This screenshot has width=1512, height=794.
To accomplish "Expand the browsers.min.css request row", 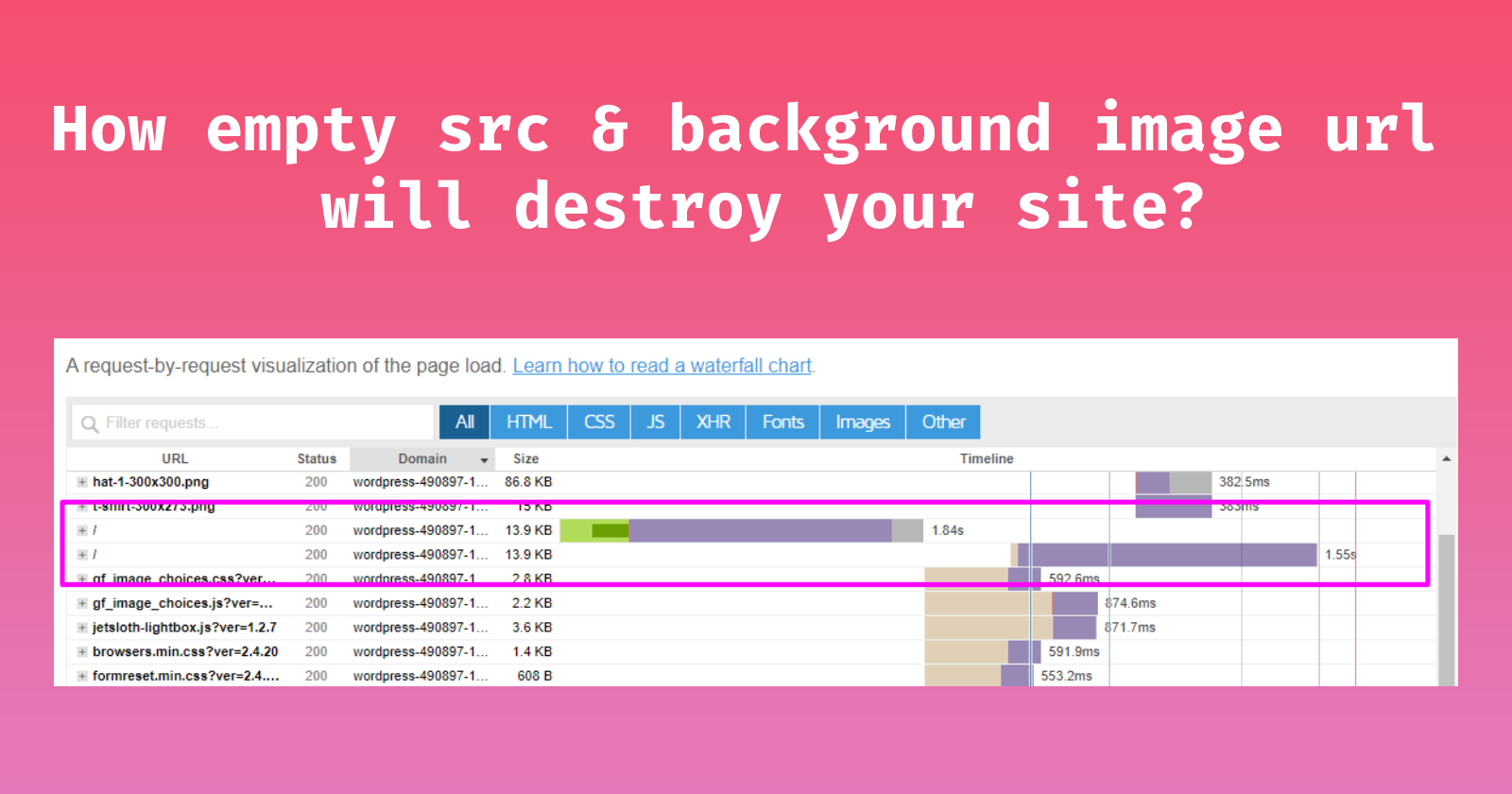I will coord(82,652).
